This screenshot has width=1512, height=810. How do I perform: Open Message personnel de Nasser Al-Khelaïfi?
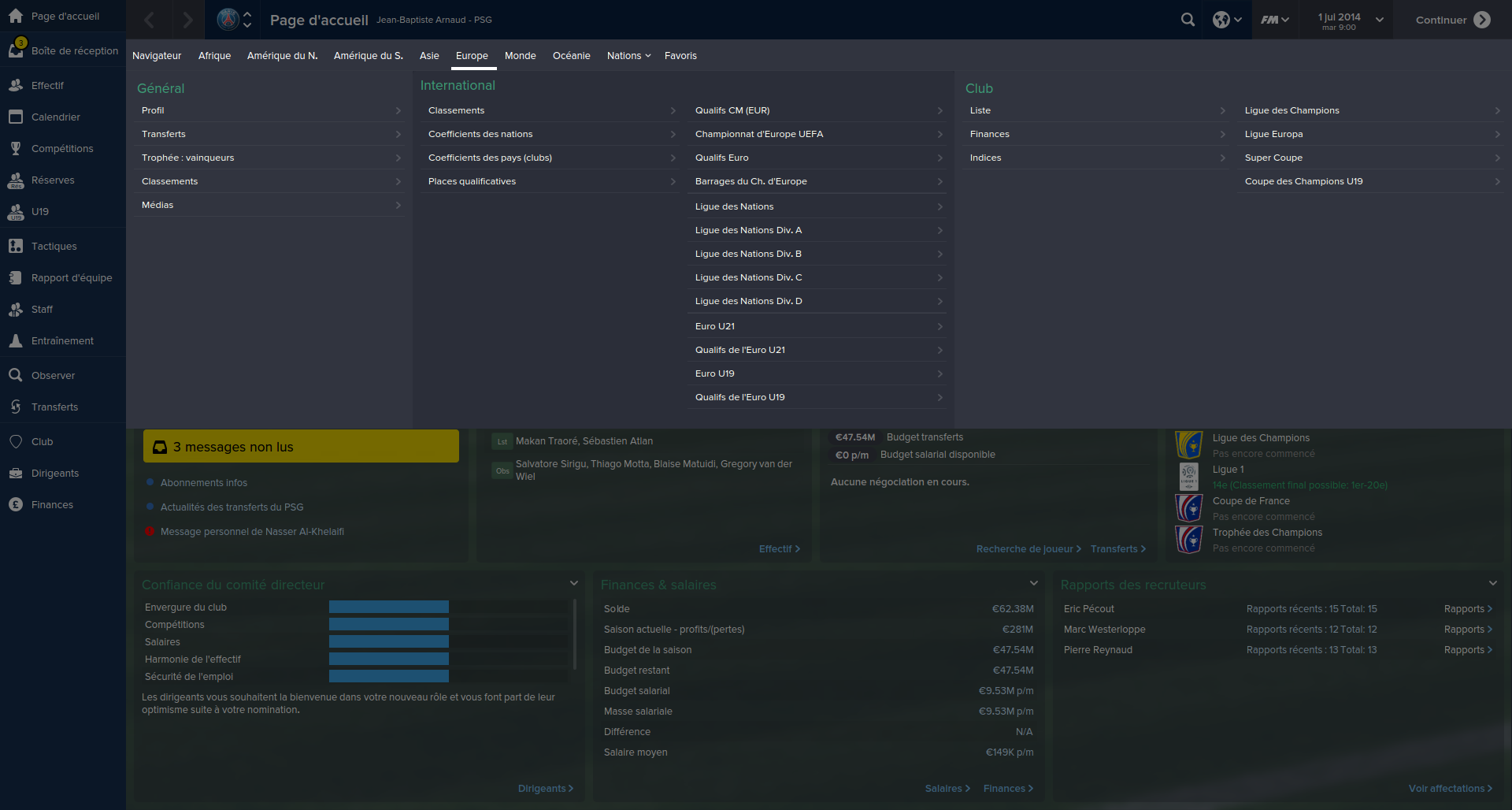click(252, 532)
